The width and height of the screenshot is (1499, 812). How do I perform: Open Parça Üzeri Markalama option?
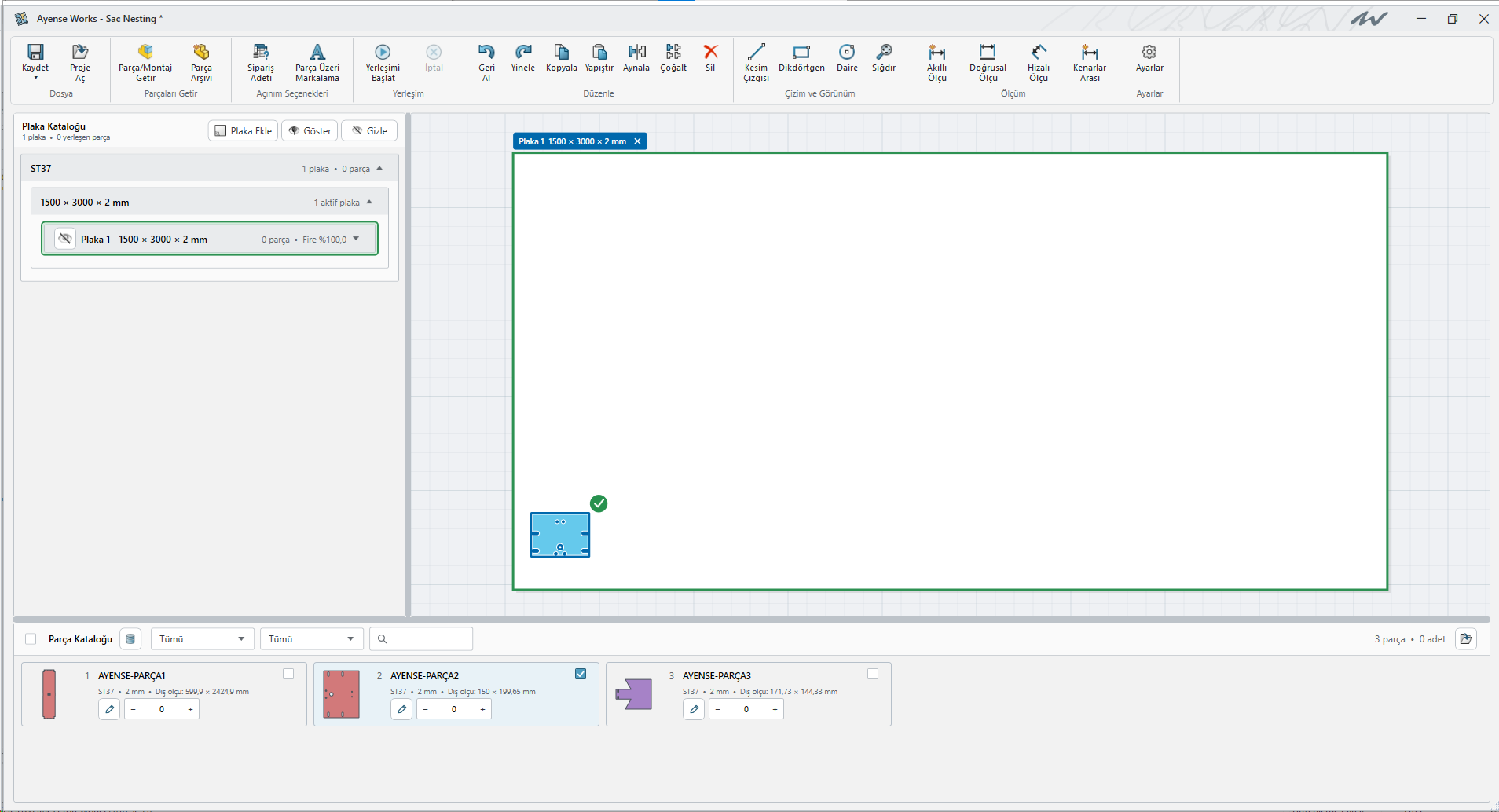317,62
